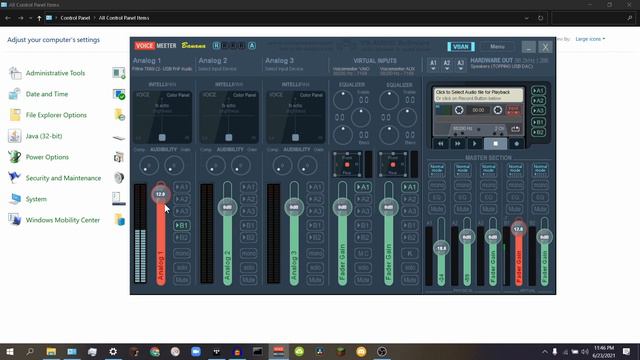Open A1 hardware out device dropdown
This screenshot has height=360, width=640.
click(433, 65)
